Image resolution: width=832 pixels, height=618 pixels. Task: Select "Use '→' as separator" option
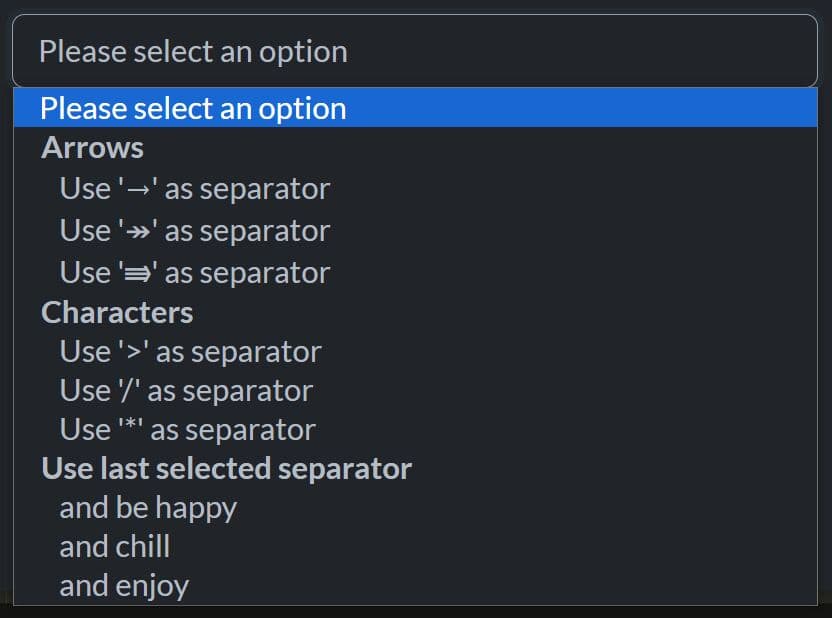[194, 188]
